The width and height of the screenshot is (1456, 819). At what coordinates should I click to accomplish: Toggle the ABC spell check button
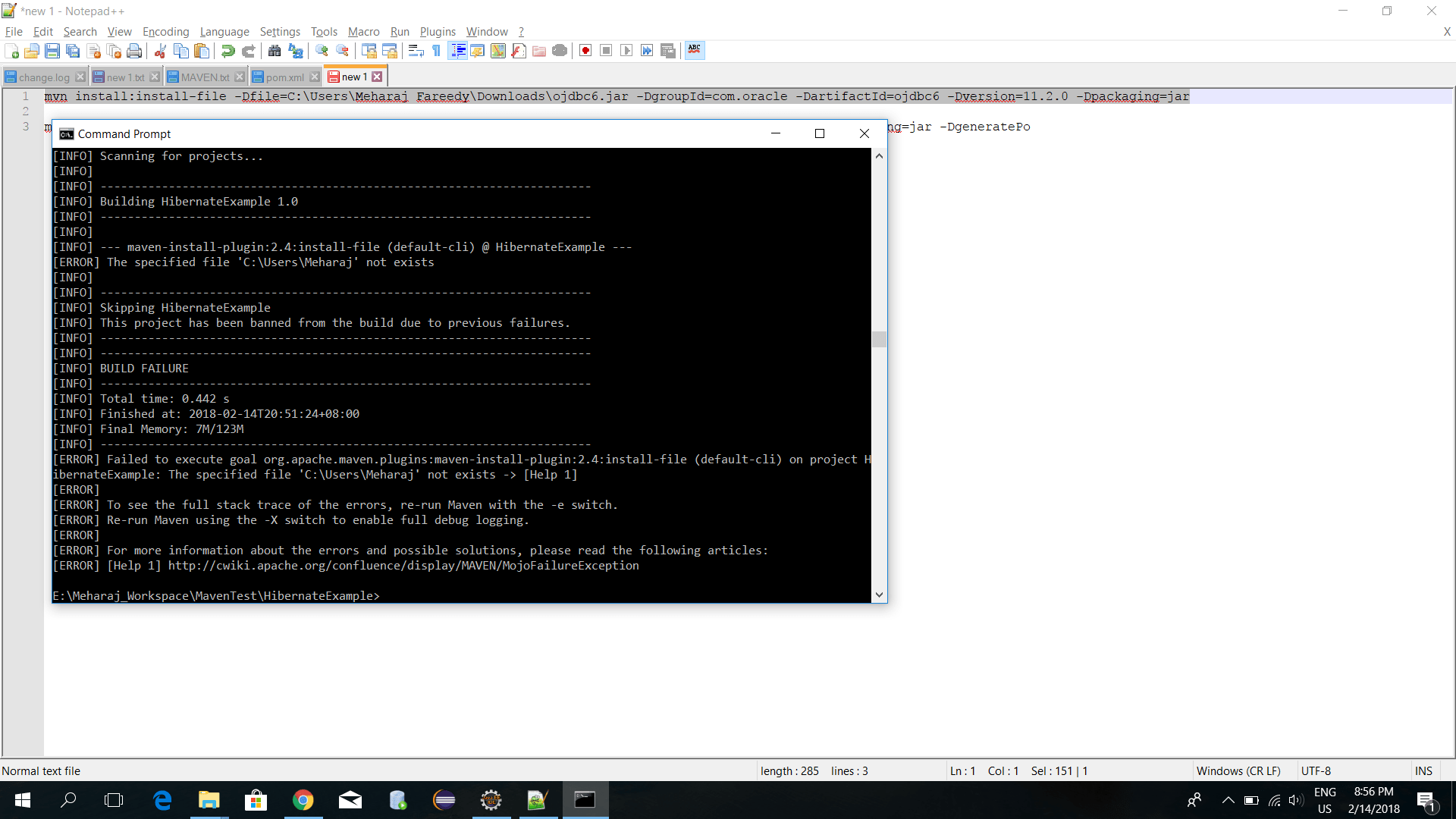point(694,51)
